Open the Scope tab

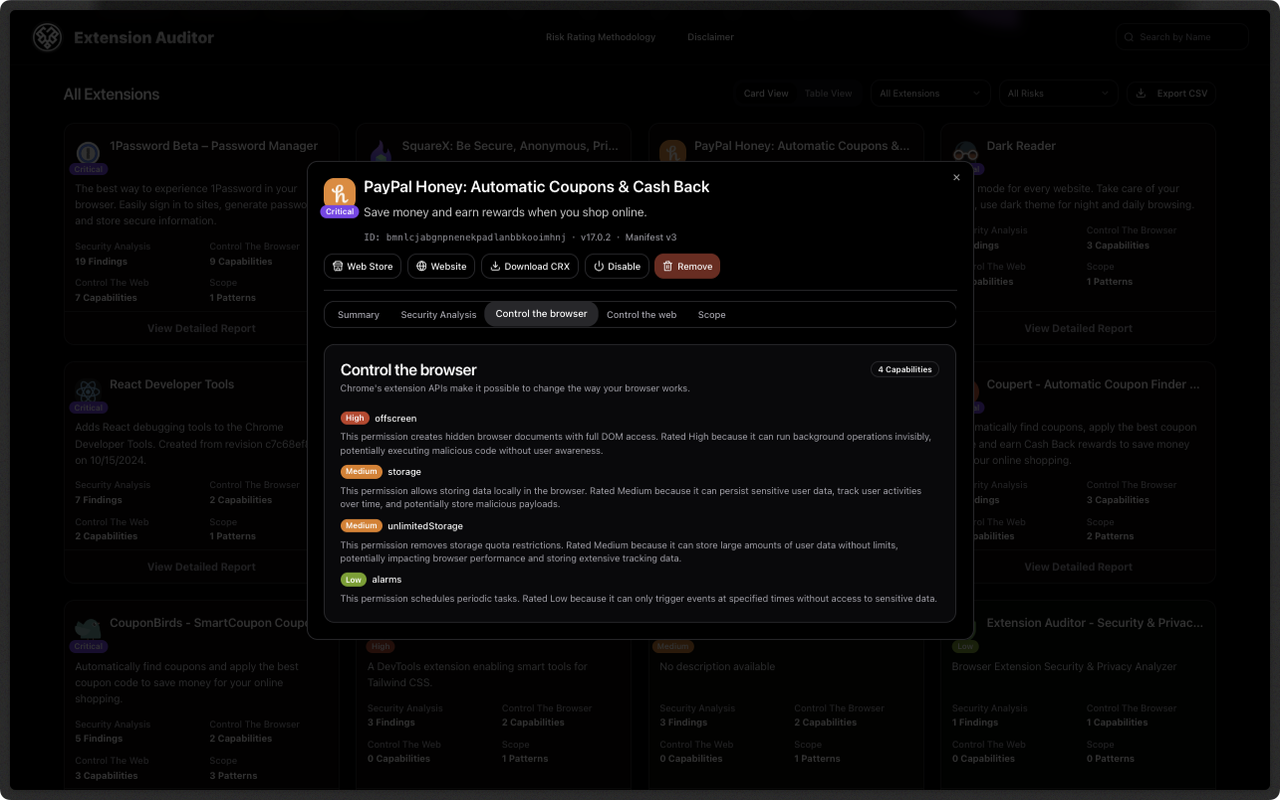point(712,314)
